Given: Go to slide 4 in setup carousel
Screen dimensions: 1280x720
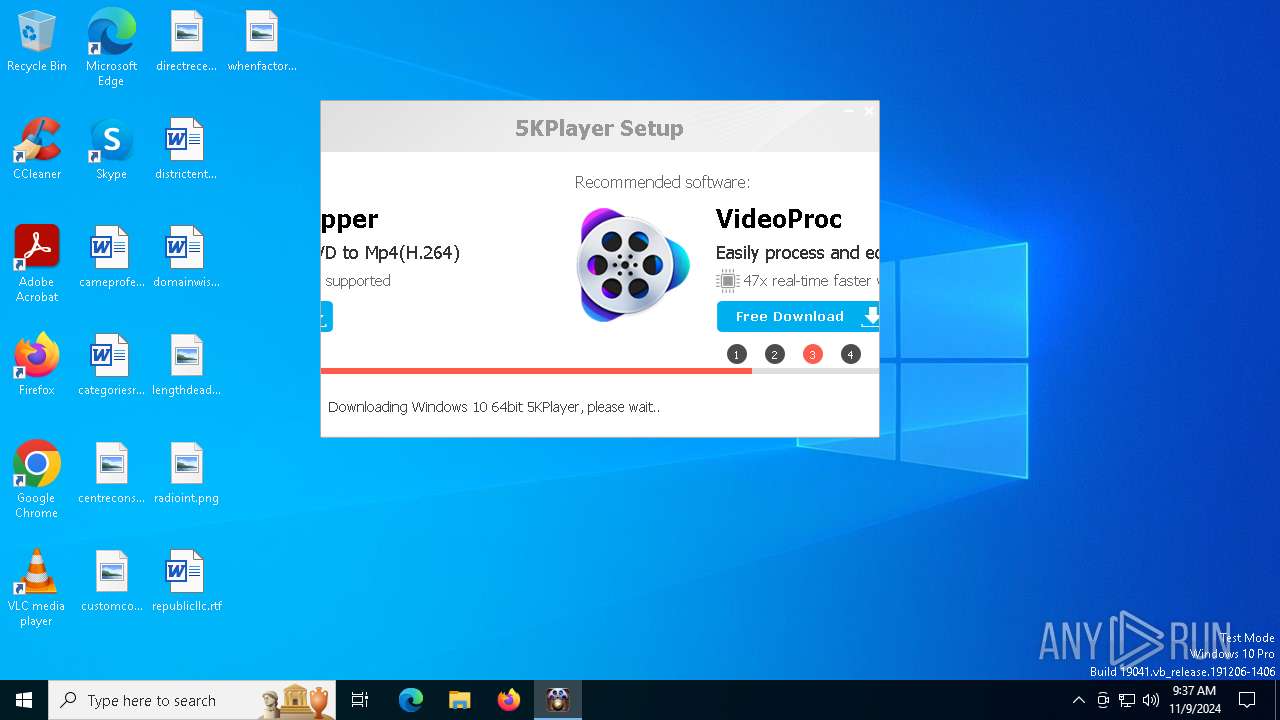Looking at the screenshot, I should coord(851,354).
